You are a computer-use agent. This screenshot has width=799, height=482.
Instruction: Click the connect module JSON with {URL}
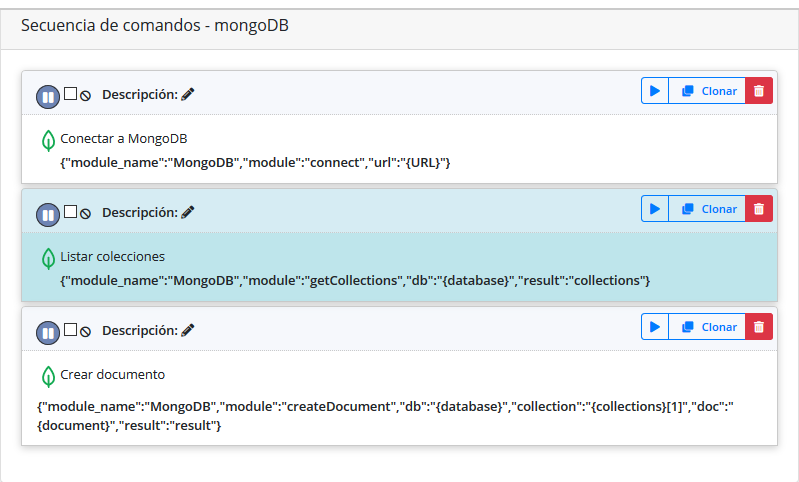pyautogui.click(x=255, y=163)
